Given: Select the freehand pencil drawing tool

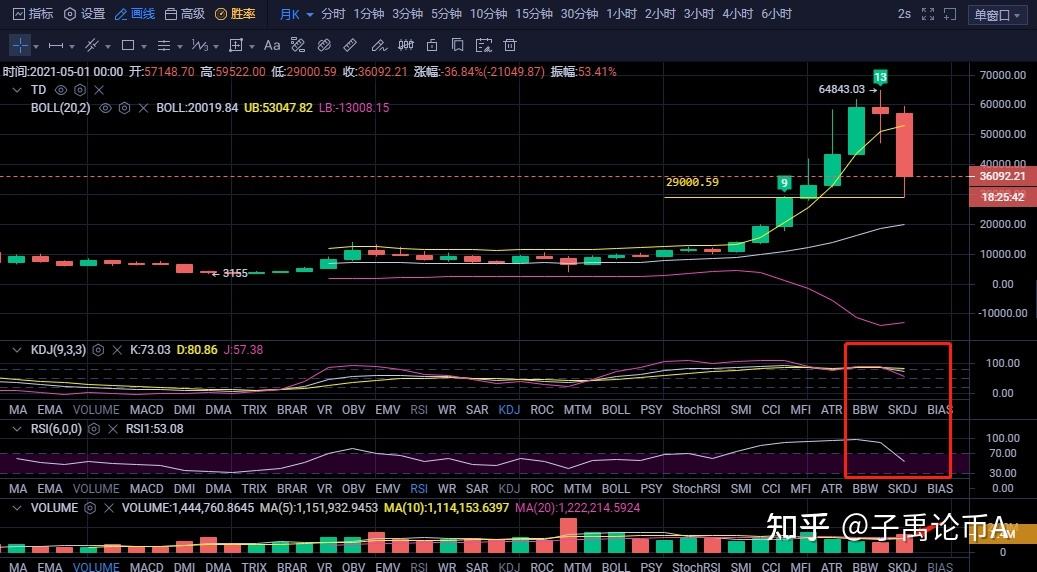Looking at the screenshot, I should tap(378, 46).
